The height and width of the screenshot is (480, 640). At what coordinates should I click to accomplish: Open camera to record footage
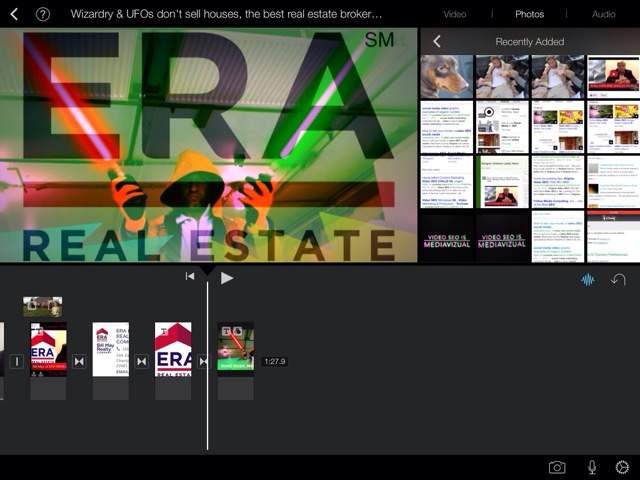click(557, 467)
